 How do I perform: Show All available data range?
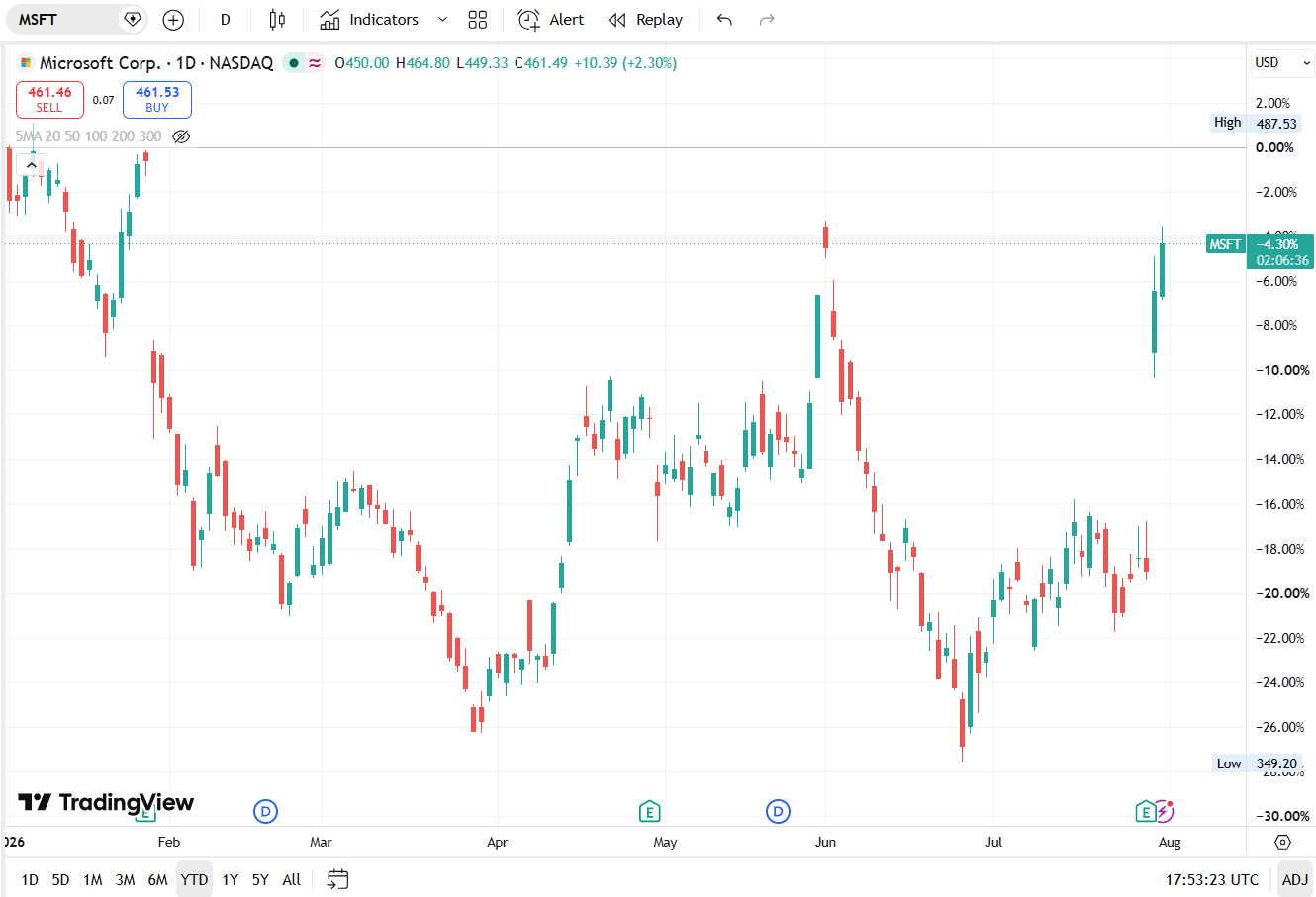click(291, 879)
